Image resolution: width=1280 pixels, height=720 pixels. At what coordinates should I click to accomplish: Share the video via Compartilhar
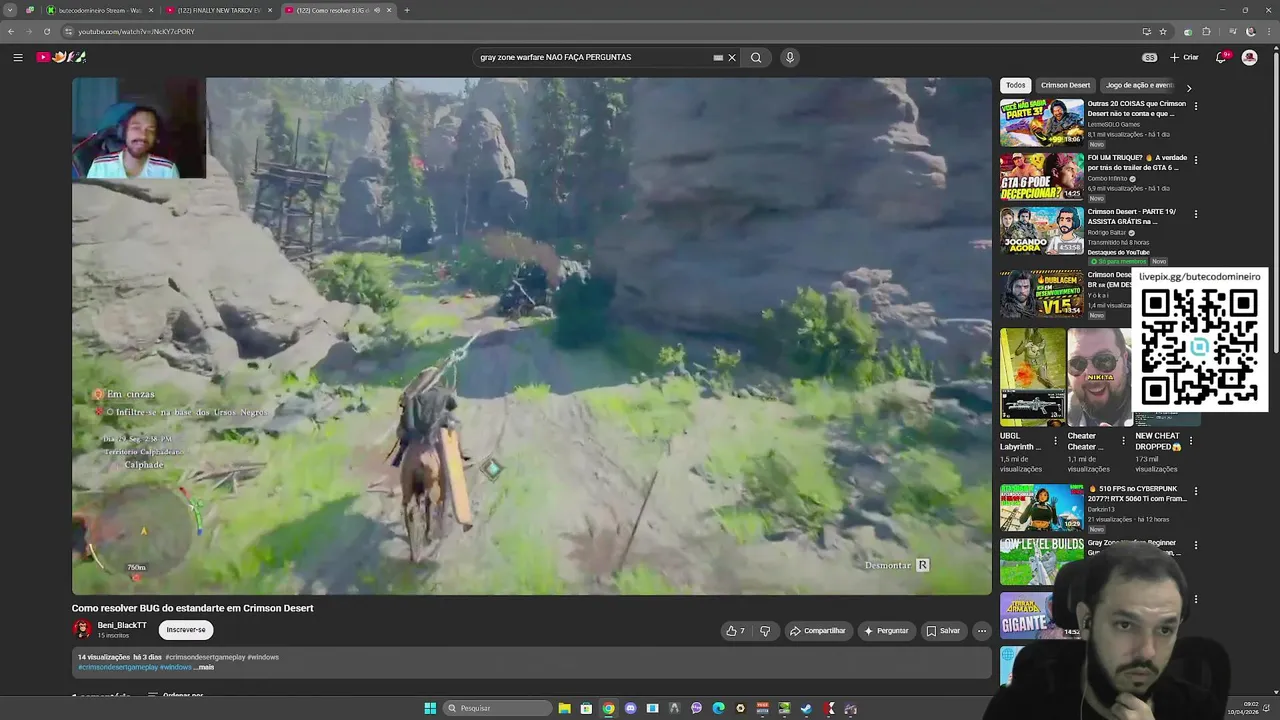[817, 631]
